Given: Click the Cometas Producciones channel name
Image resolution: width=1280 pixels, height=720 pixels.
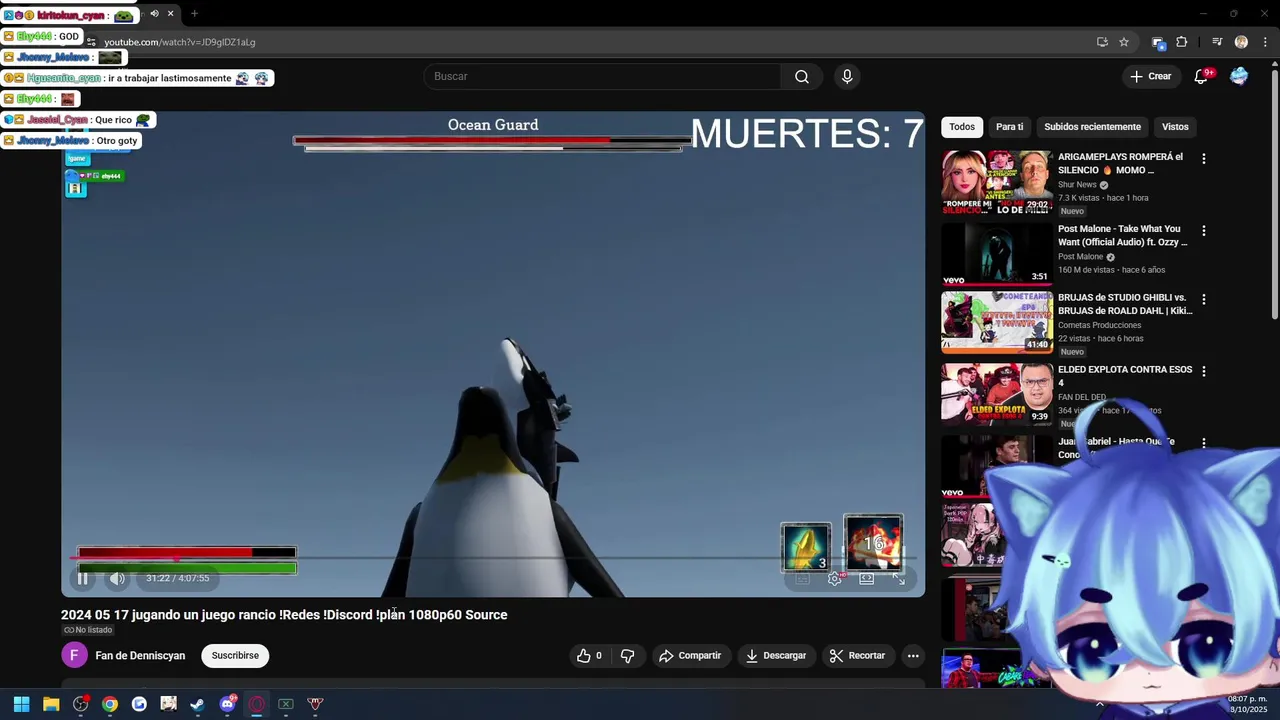Looking at the screenshot, I should click(x=1099, y=325).
